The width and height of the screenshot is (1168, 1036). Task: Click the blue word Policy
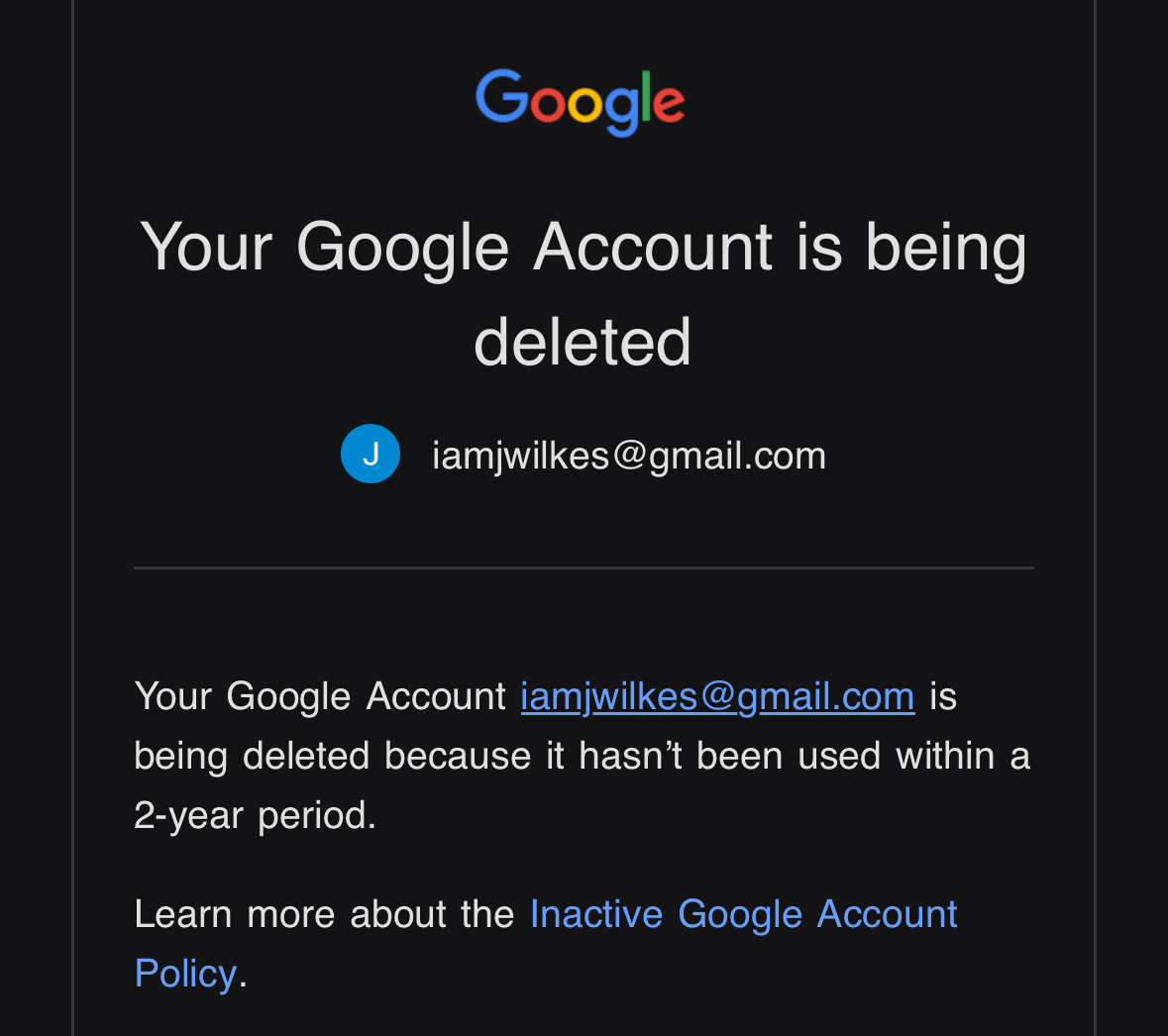(185, 974)
